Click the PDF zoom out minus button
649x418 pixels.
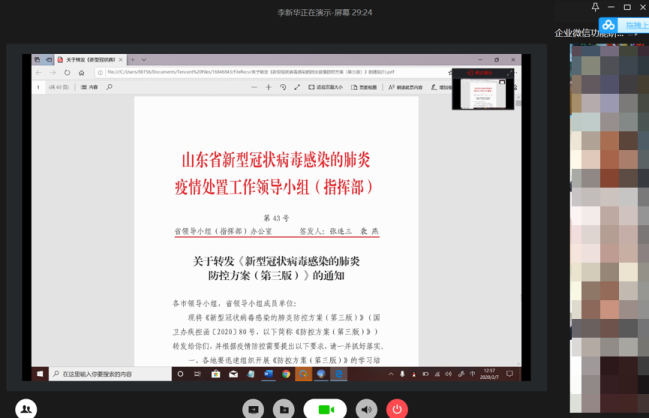click(x=253, y=88)
